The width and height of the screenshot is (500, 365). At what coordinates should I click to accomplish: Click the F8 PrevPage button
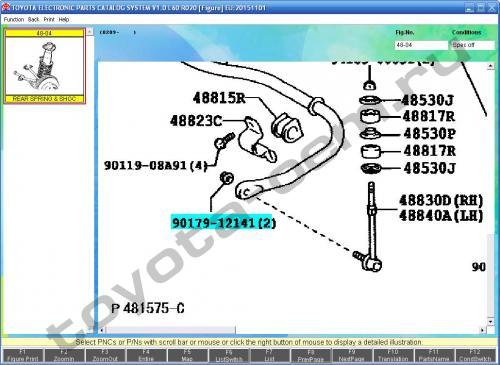click(311, 355)
